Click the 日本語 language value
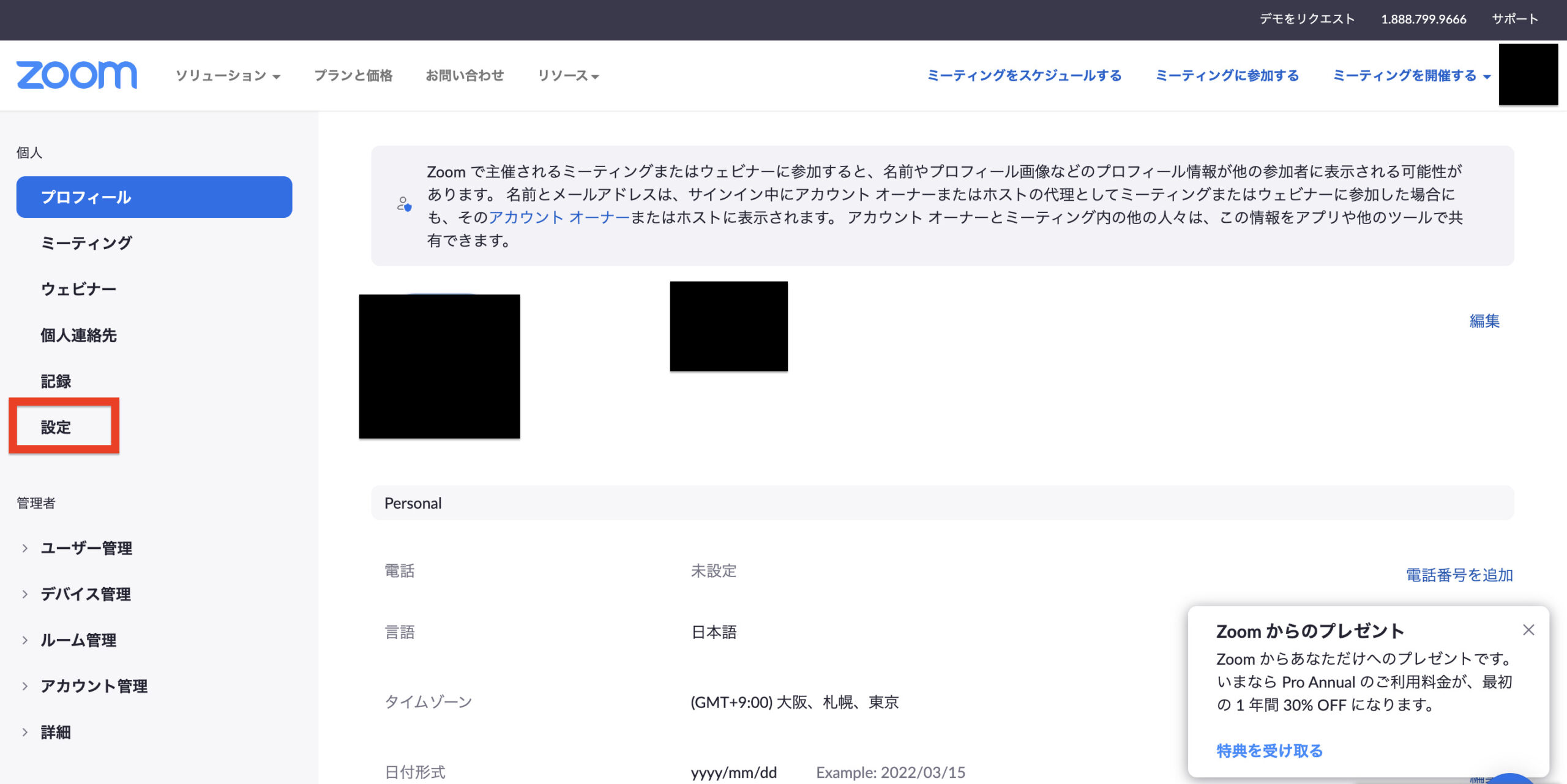 click(x=714, y=632)
